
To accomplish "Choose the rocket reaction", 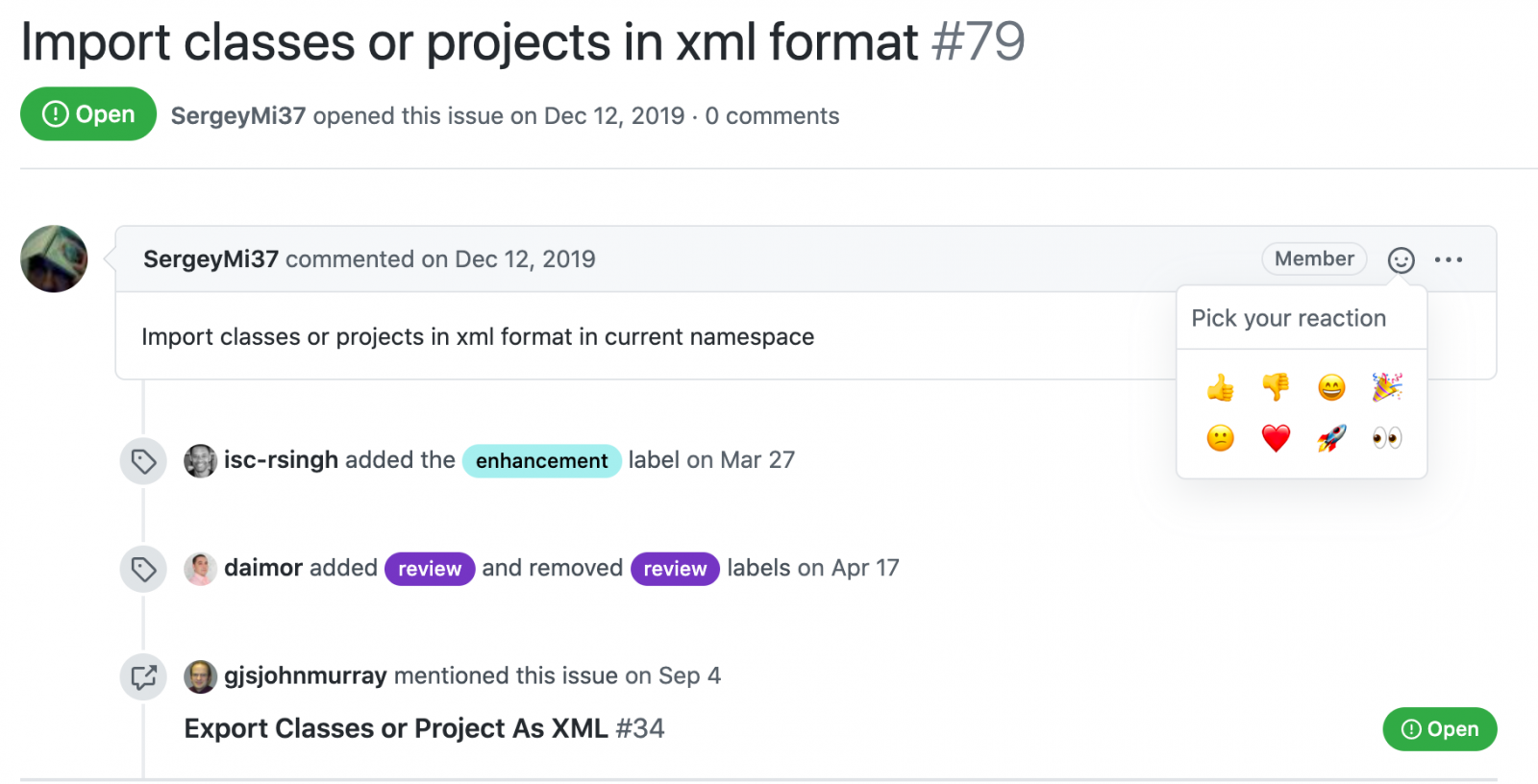I will [1331, 438].
